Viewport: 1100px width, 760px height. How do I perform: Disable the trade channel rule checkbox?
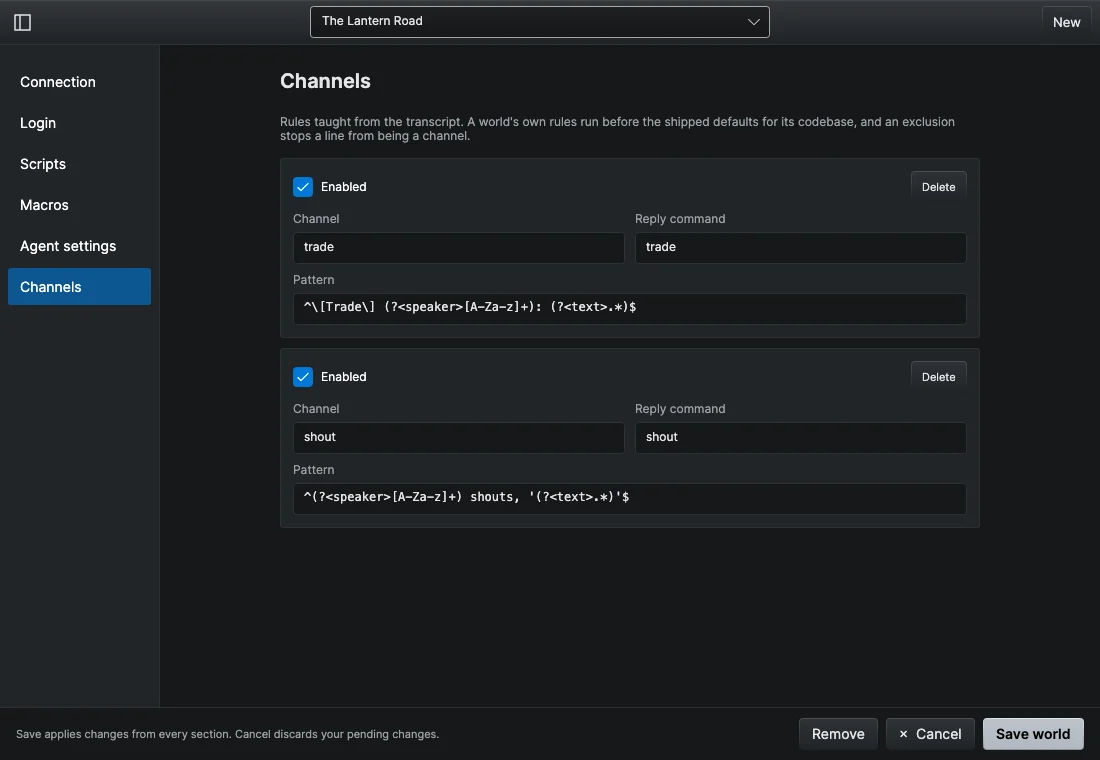pos(303,187)
